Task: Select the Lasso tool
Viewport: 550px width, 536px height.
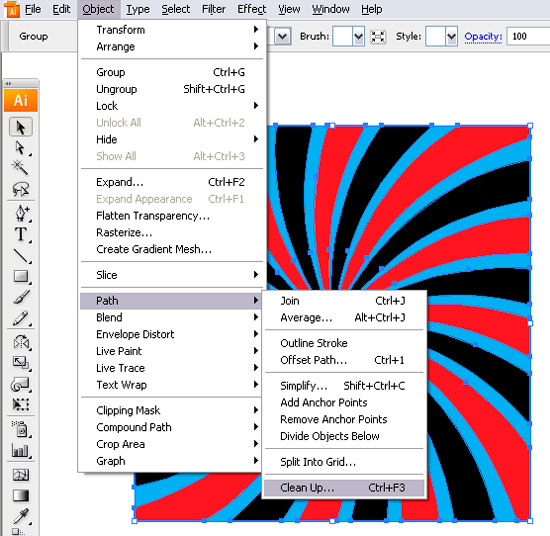Action: point(21,189)
